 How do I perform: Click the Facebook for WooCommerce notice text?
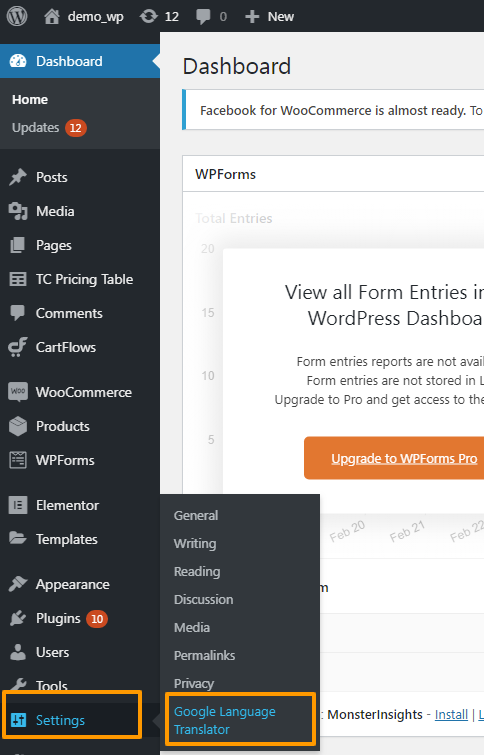click(x=341, y=111)
